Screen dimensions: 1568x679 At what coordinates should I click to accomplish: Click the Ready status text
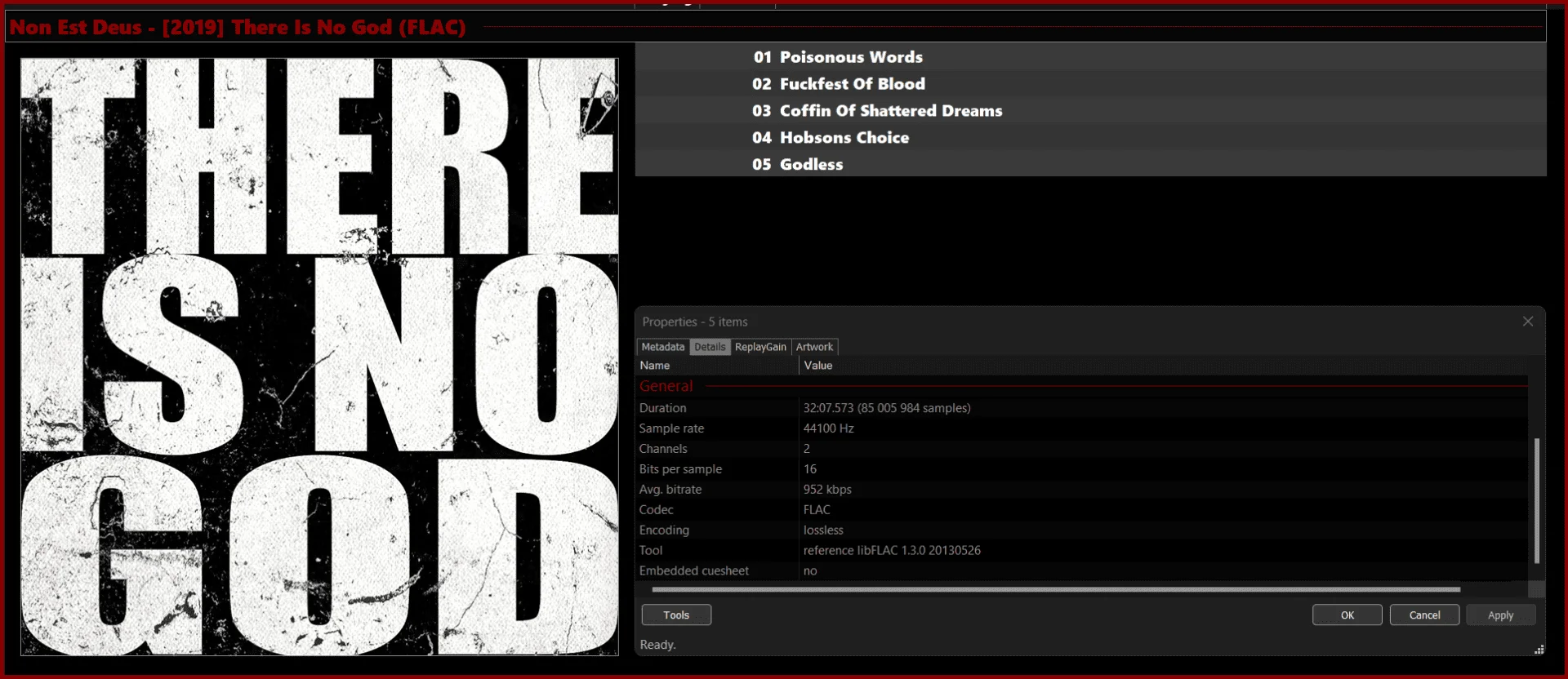pos(657,645)
